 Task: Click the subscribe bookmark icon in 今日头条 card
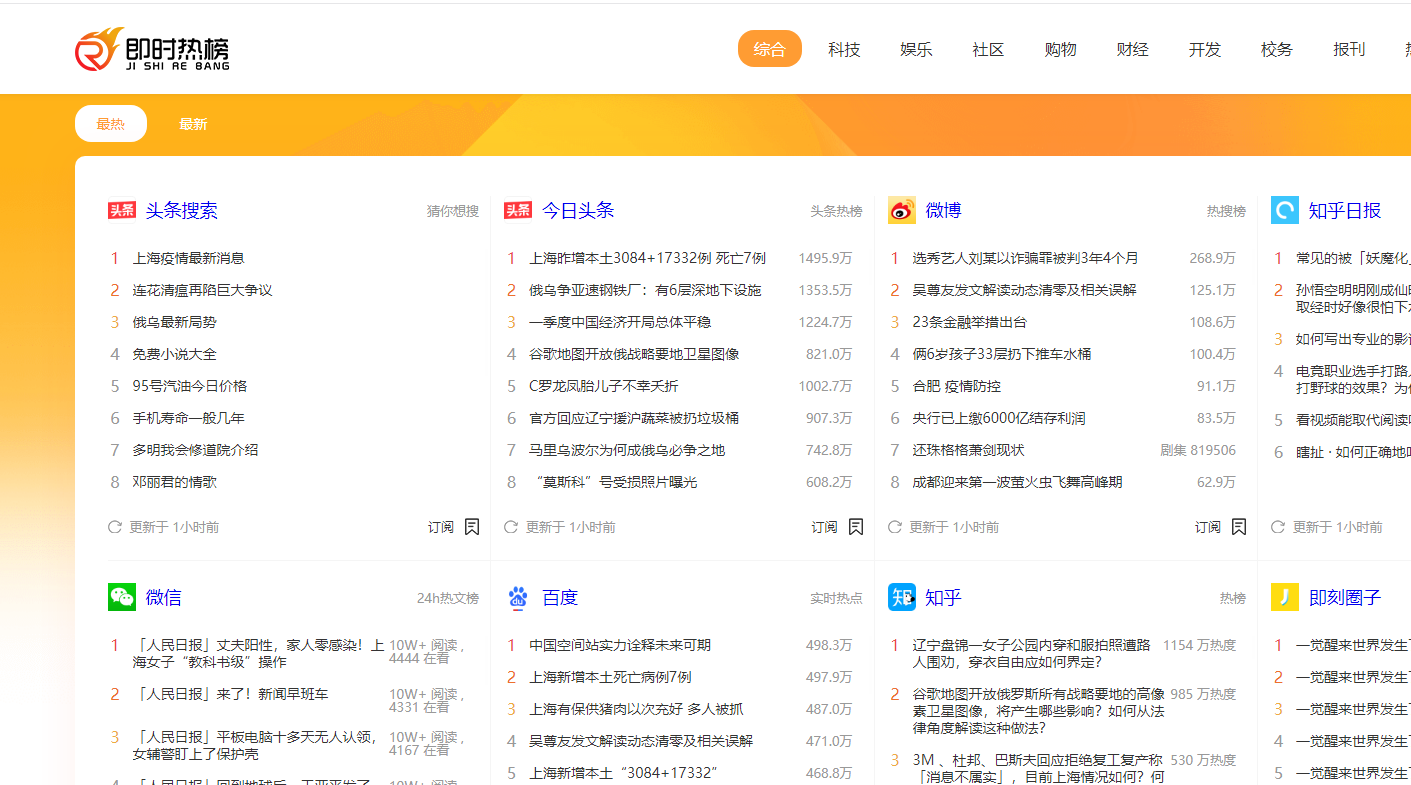[x=856, y=526]
